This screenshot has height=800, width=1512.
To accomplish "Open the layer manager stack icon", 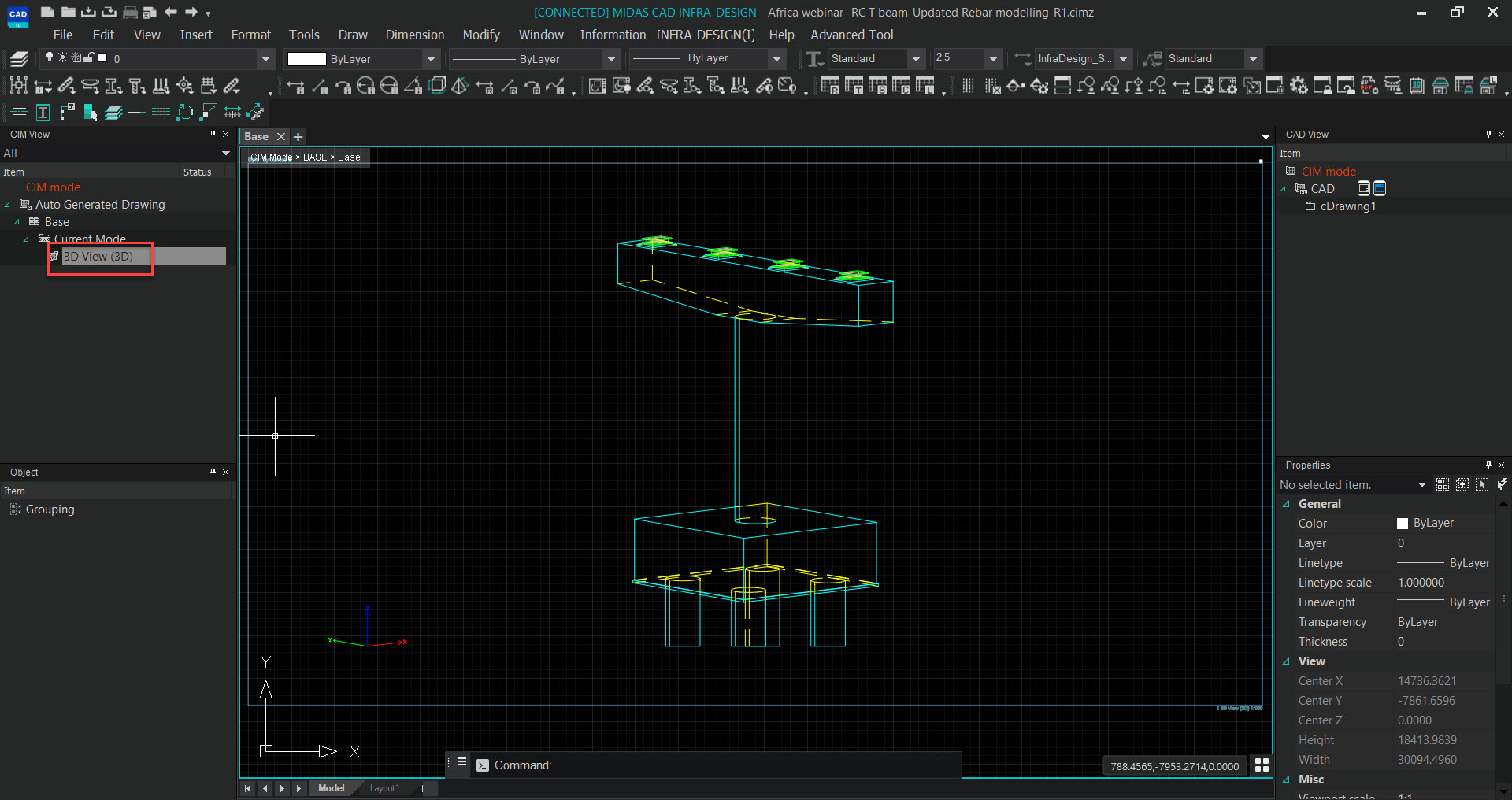I will 19,59.
